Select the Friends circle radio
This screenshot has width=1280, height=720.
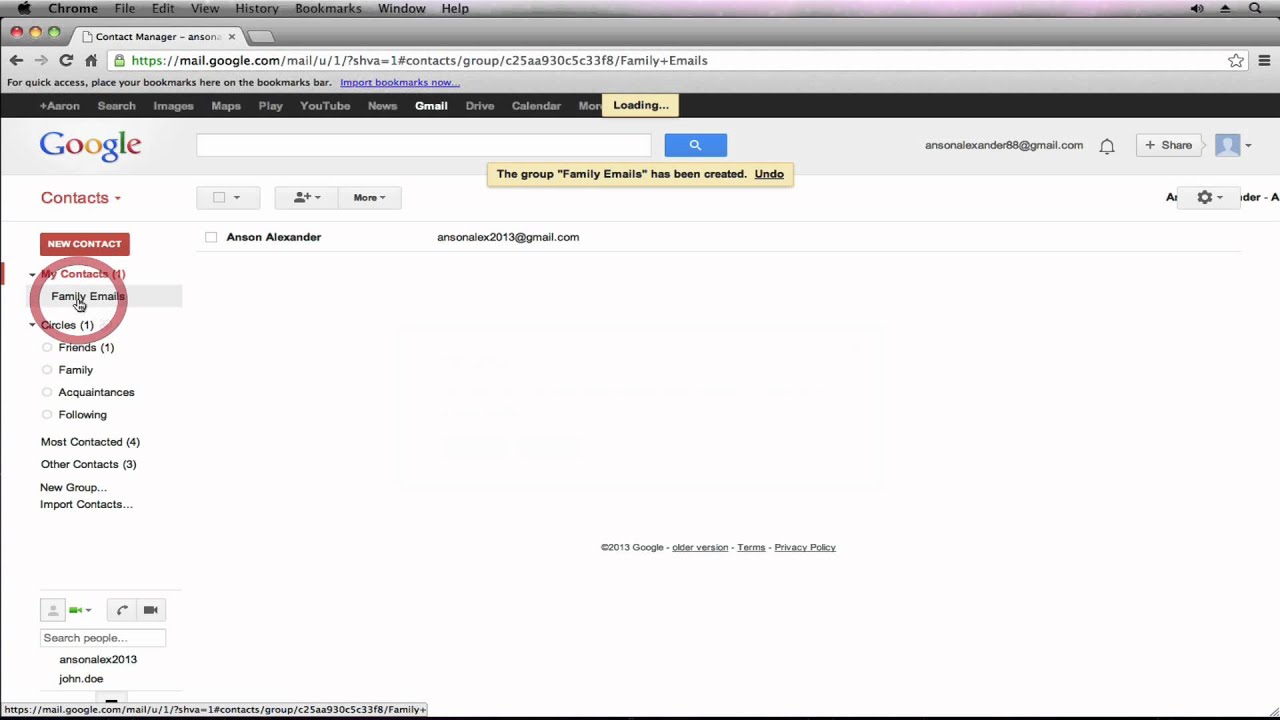pyautogui.click(x=47, y=347)
